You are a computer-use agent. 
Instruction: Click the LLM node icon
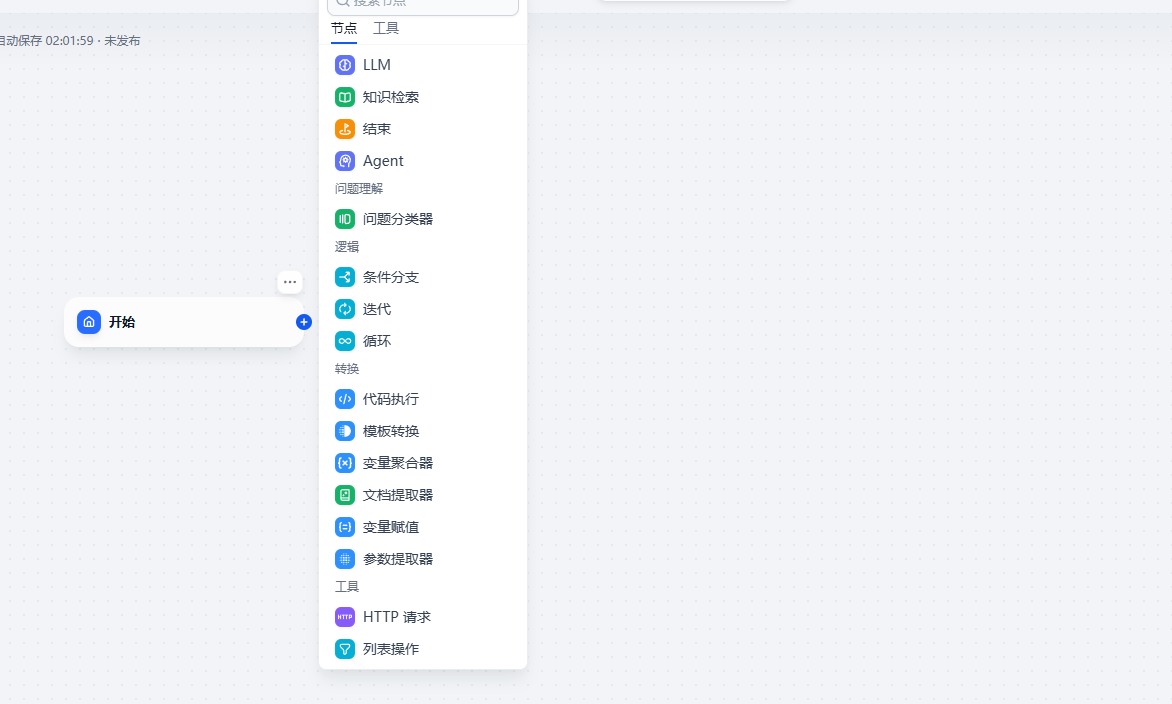pyautogui.click(x=345, y=65)
